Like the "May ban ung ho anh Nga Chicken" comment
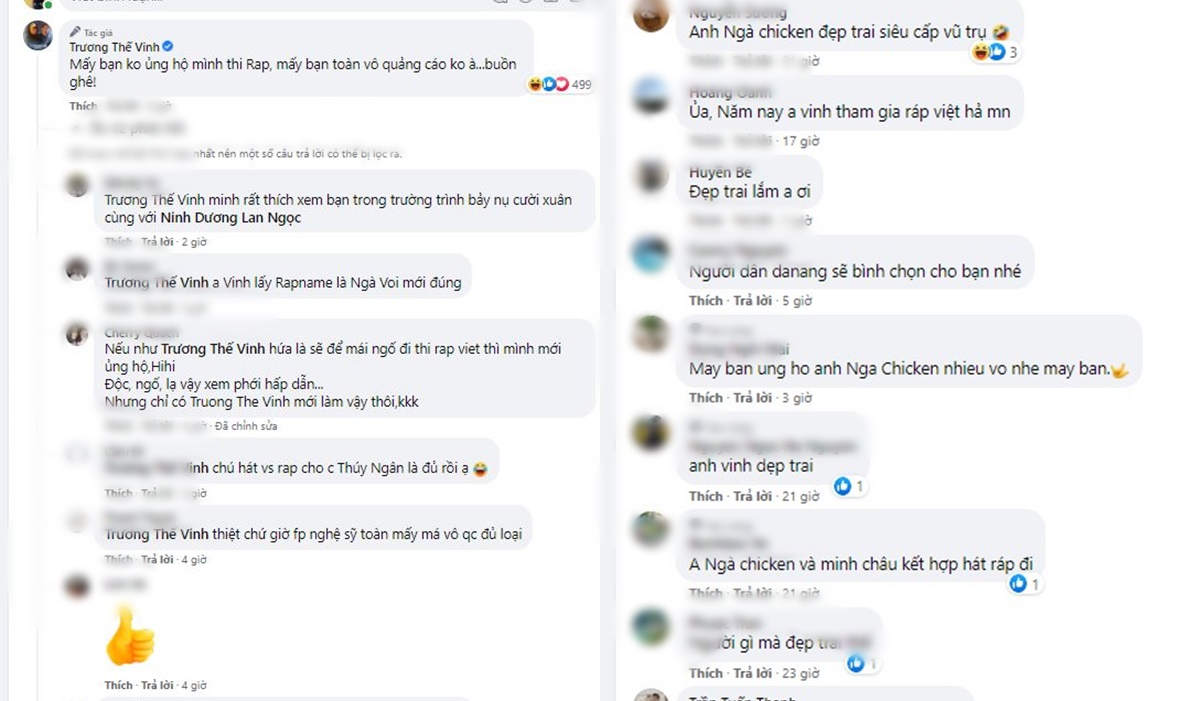 tap(706, 397)
